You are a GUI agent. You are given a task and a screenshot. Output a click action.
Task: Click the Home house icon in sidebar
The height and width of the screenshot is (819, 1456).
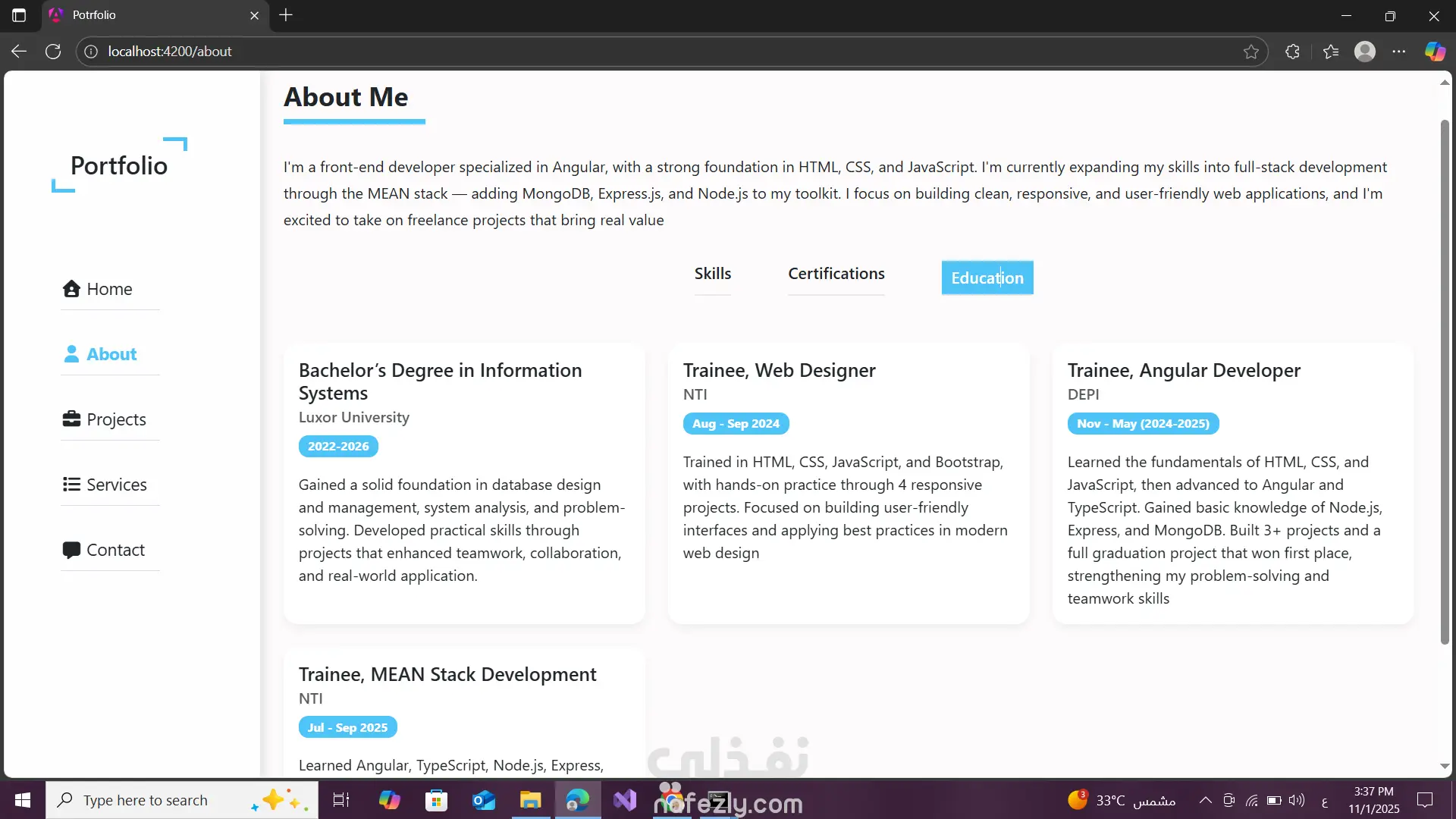(71, 289)
